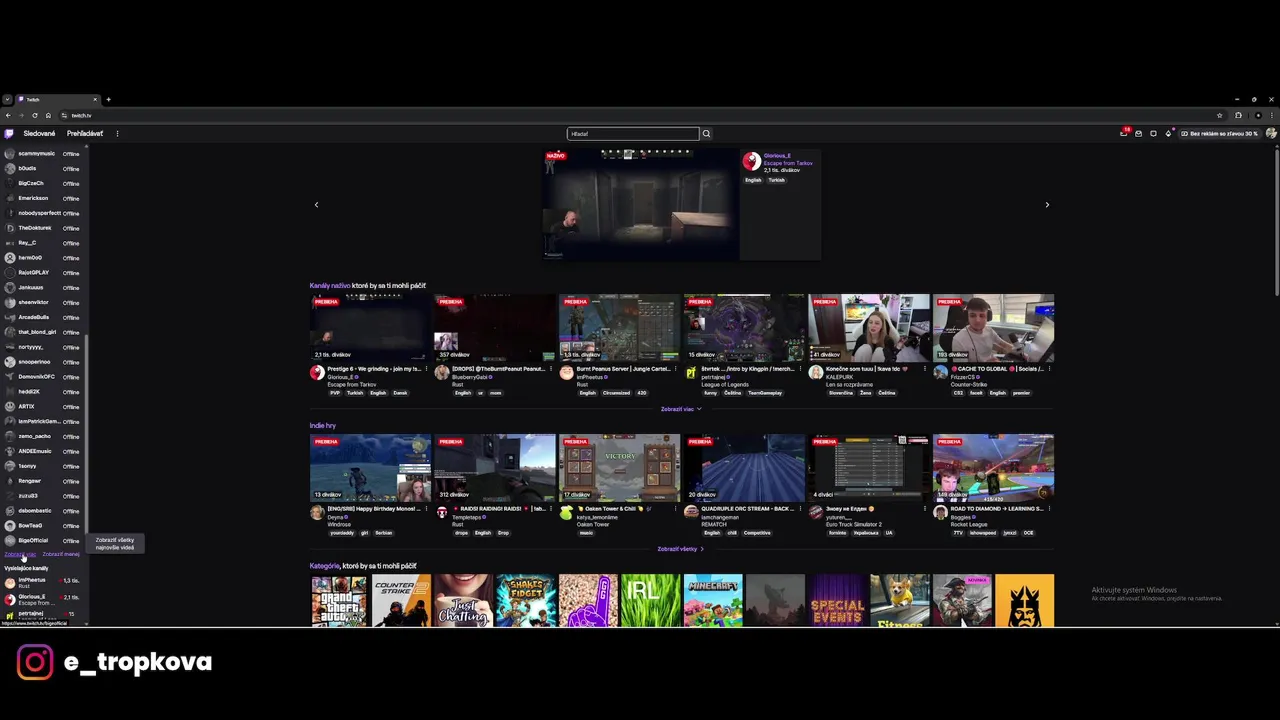
Task: Click Zobraziť menej in sidebar
Action: click(x=61, y=554)
